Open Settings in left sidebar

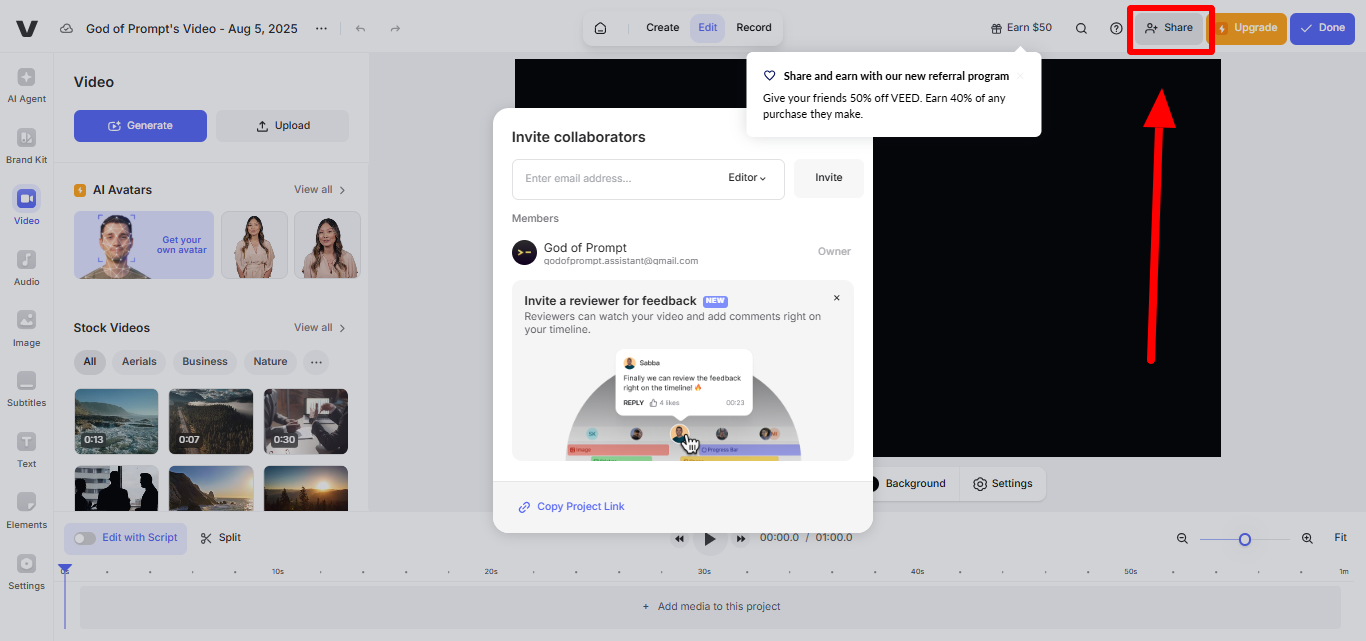pos(27,572)
